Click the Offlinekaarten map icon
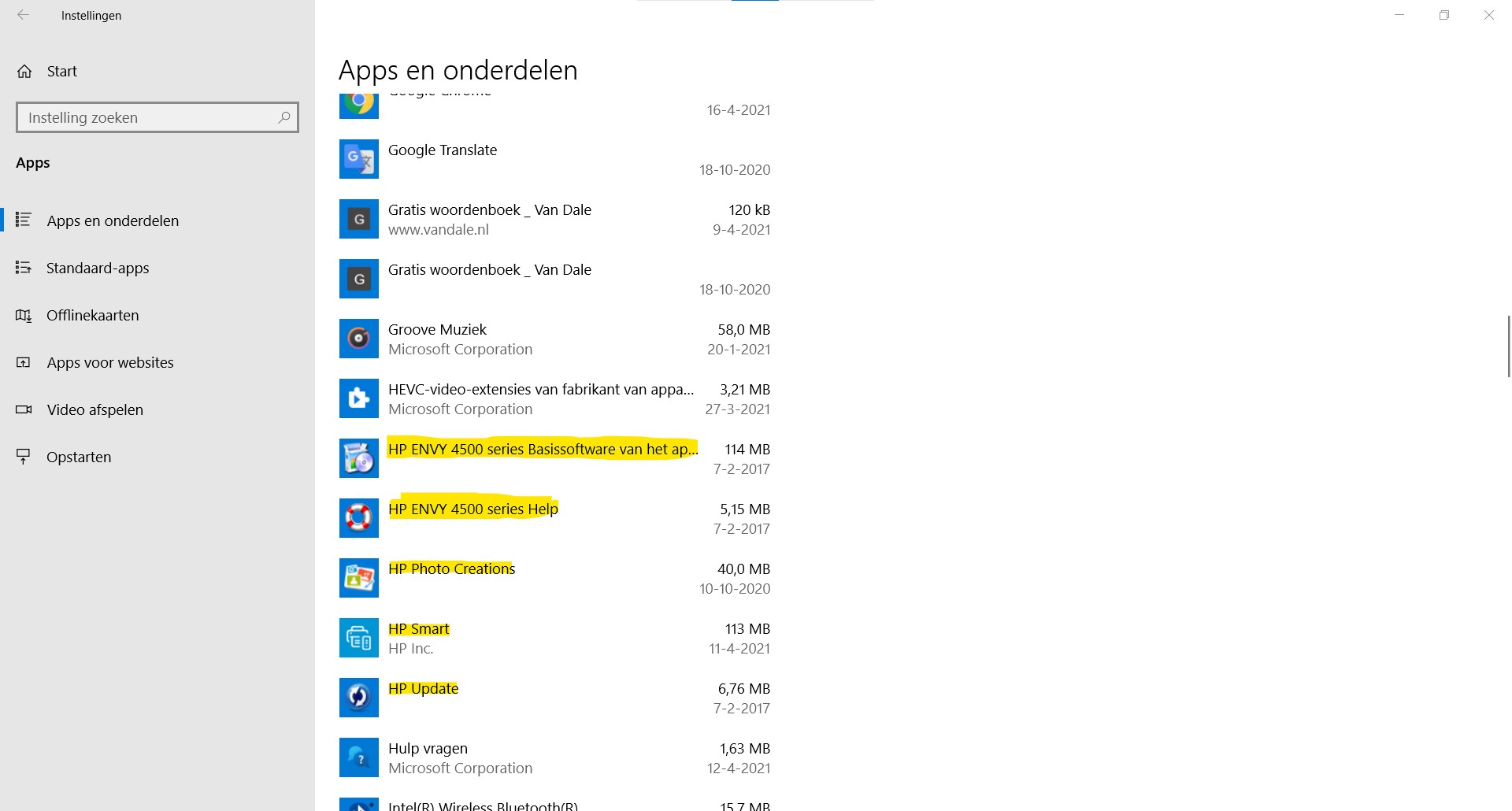Screen dimensions: 1512x811 (24, 315)
